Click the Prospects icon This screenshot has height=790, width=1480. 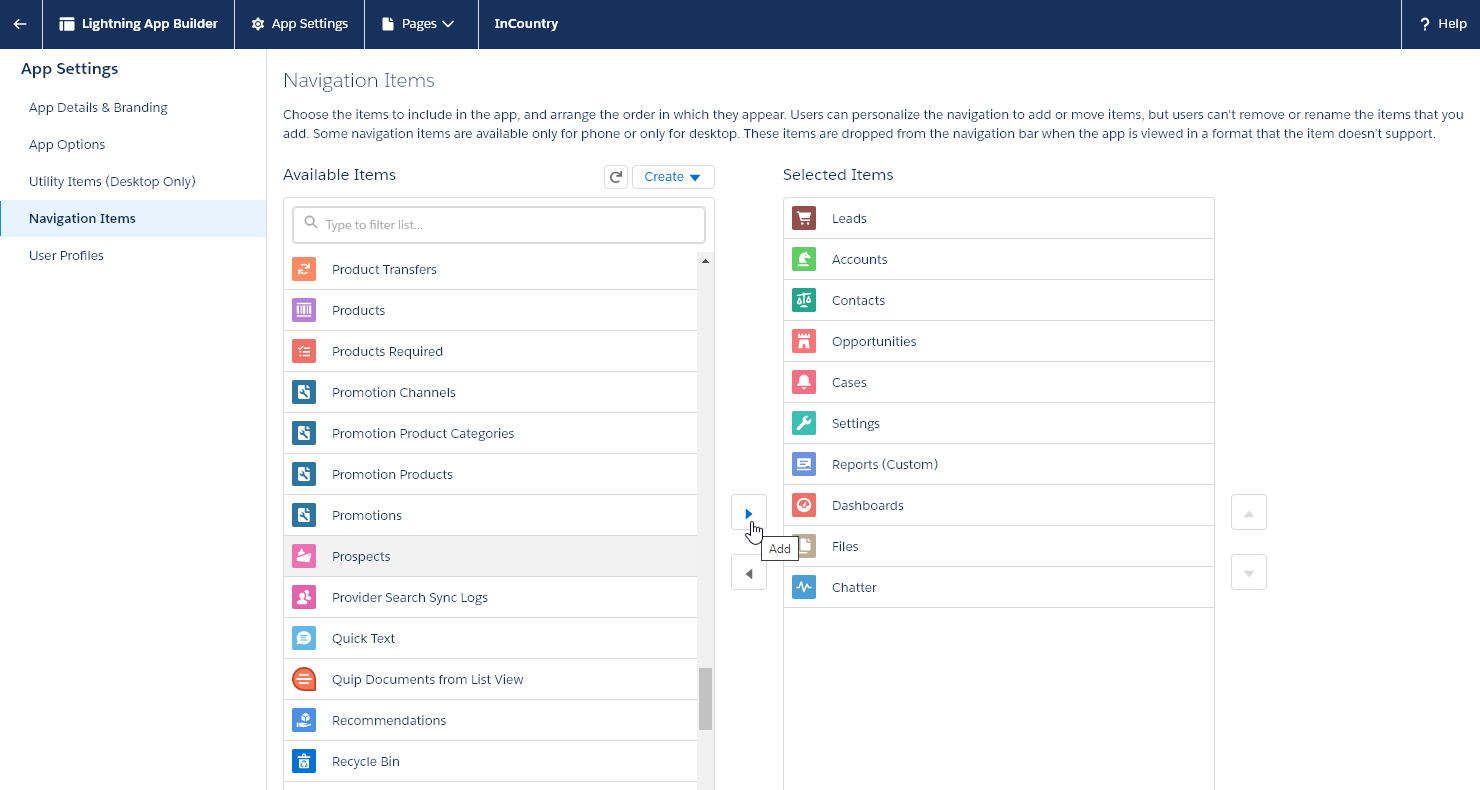click(304, 556)
